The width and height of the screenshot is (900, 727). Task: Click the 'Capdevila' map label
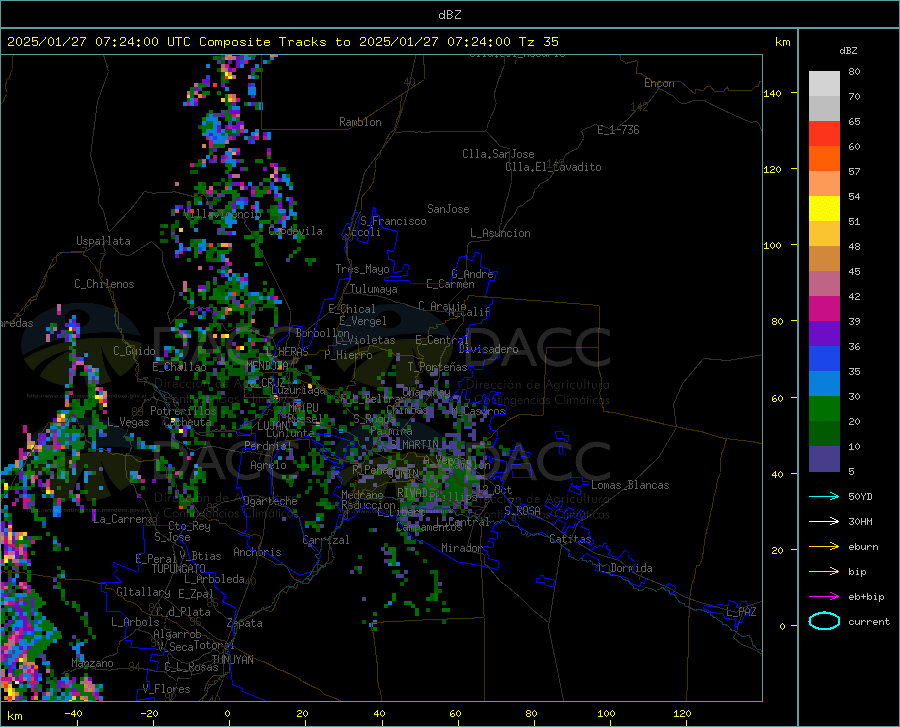click(x=296, y=231)
